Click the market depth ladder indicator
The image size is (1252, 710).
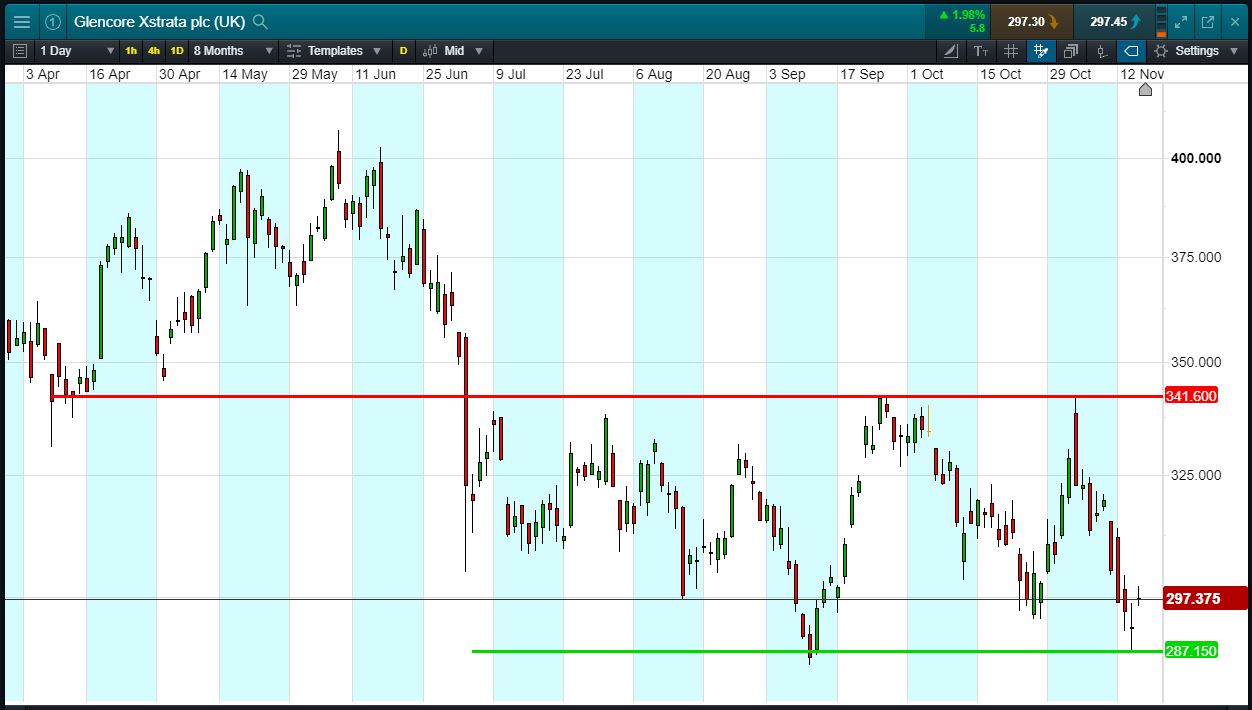point(1160,21)
